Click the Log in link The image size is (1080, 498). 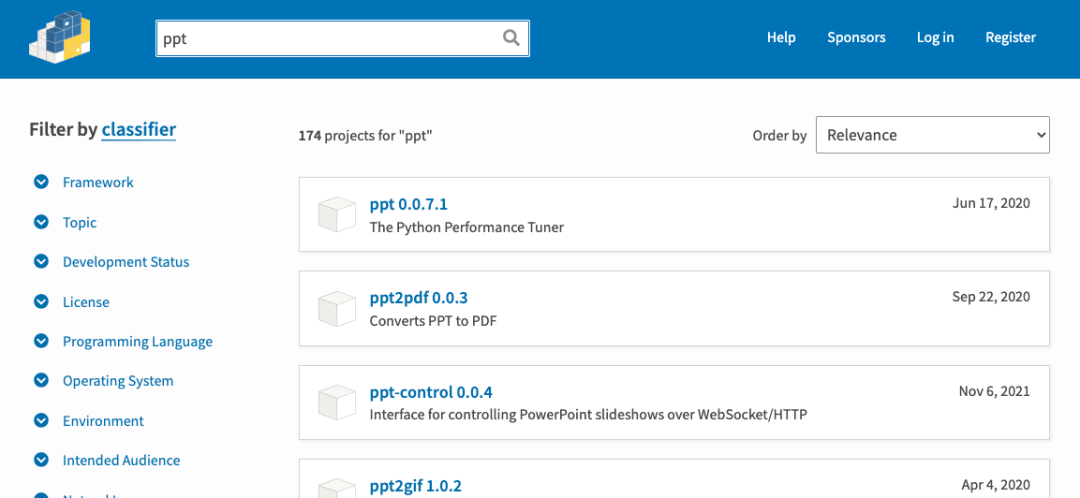click(x=935, y=38)
